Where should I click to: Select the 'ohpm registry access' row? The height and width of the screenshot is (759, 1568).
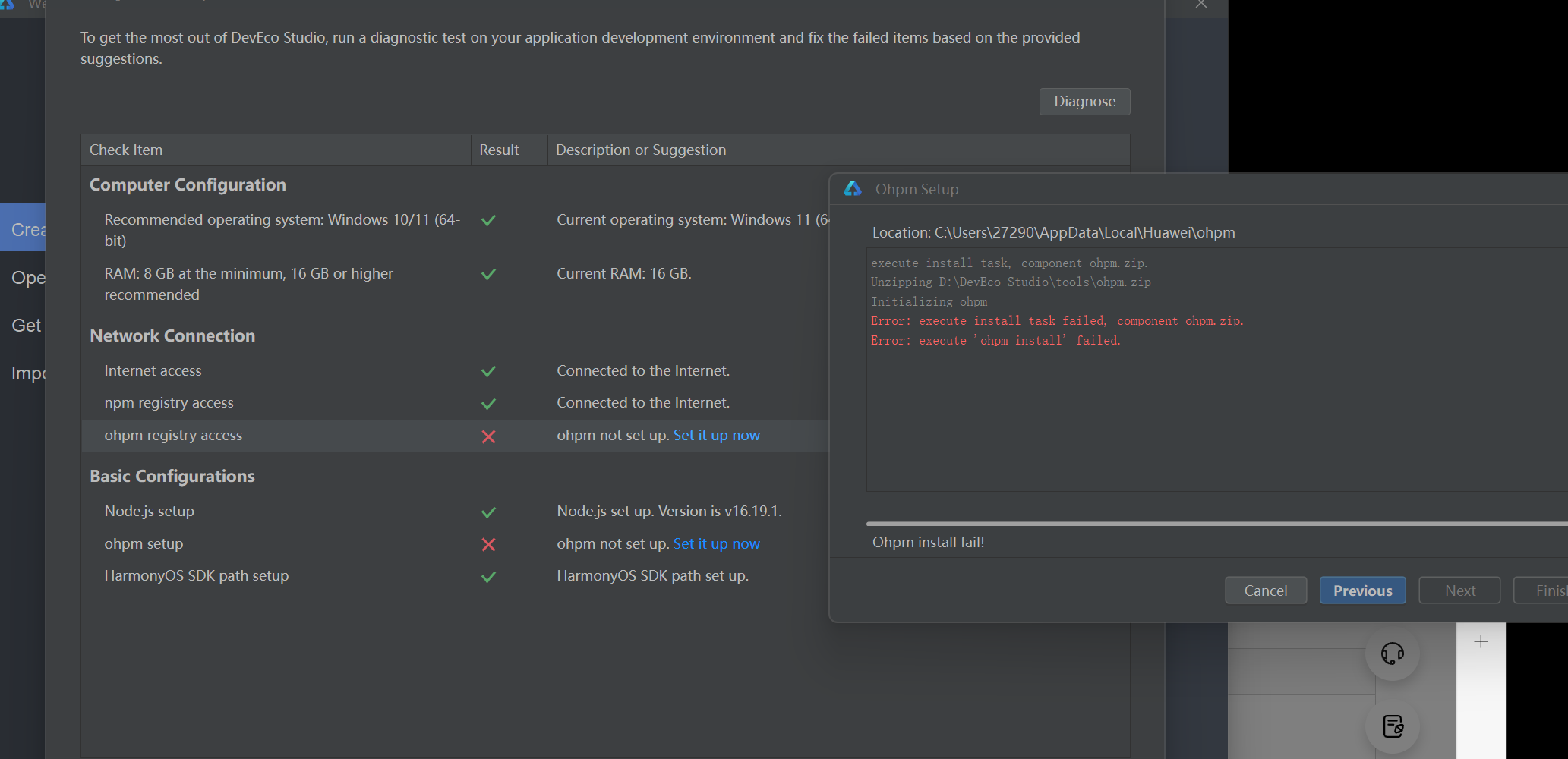coord(456,436)
